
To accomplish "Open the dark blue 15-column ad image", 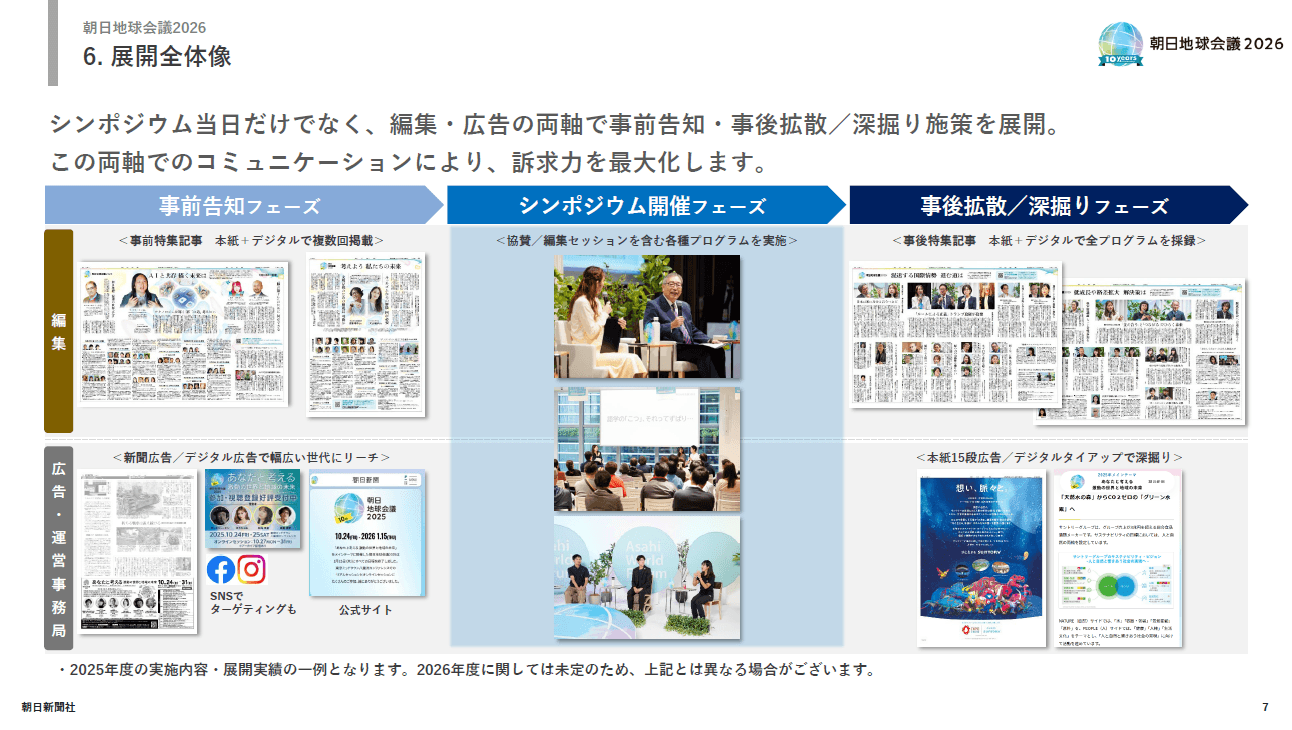I will coord(982,557).
